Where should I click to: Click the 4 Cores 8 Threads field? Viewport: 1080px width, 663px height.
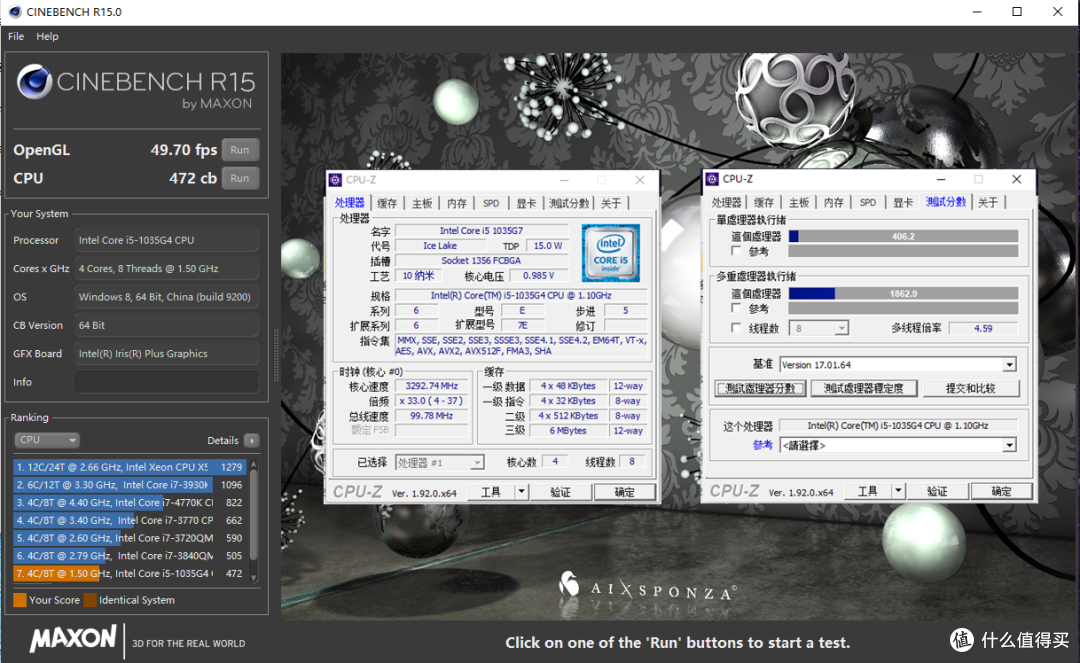coord(166,269)
